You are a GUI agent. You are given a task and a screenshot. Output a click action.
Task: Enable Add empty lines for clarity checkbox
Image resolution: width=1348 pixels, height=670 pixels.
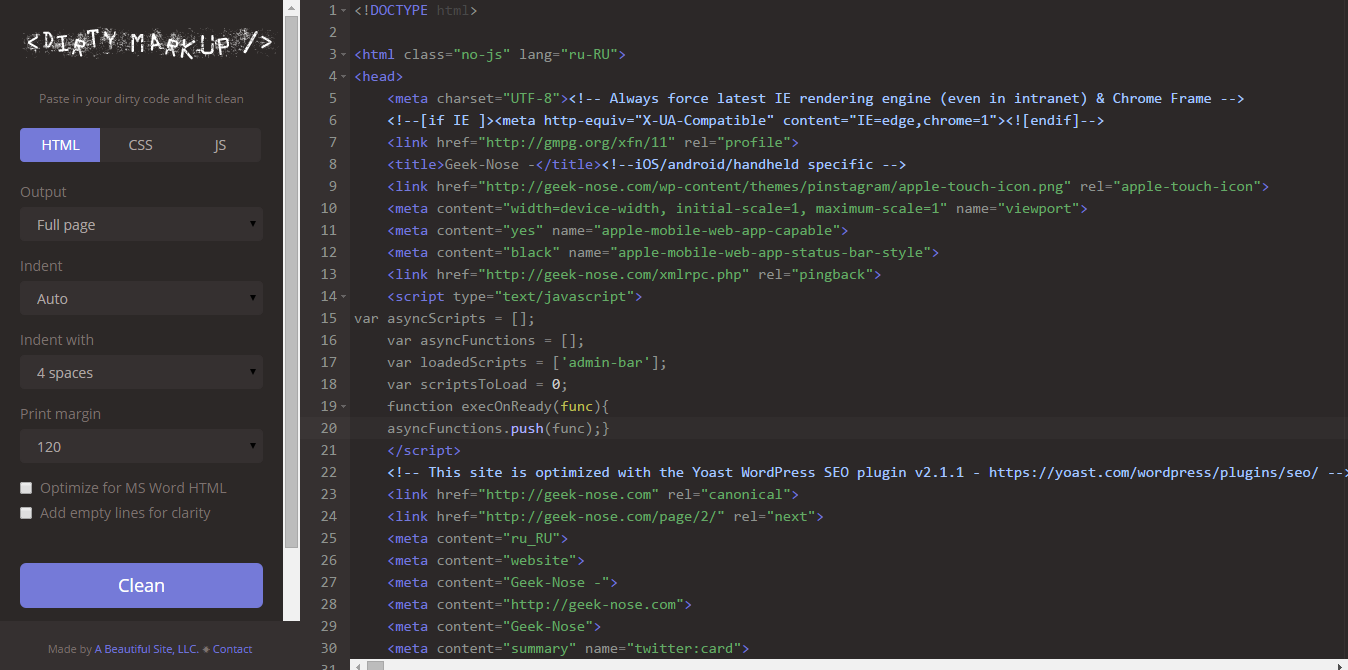[26, 513]
